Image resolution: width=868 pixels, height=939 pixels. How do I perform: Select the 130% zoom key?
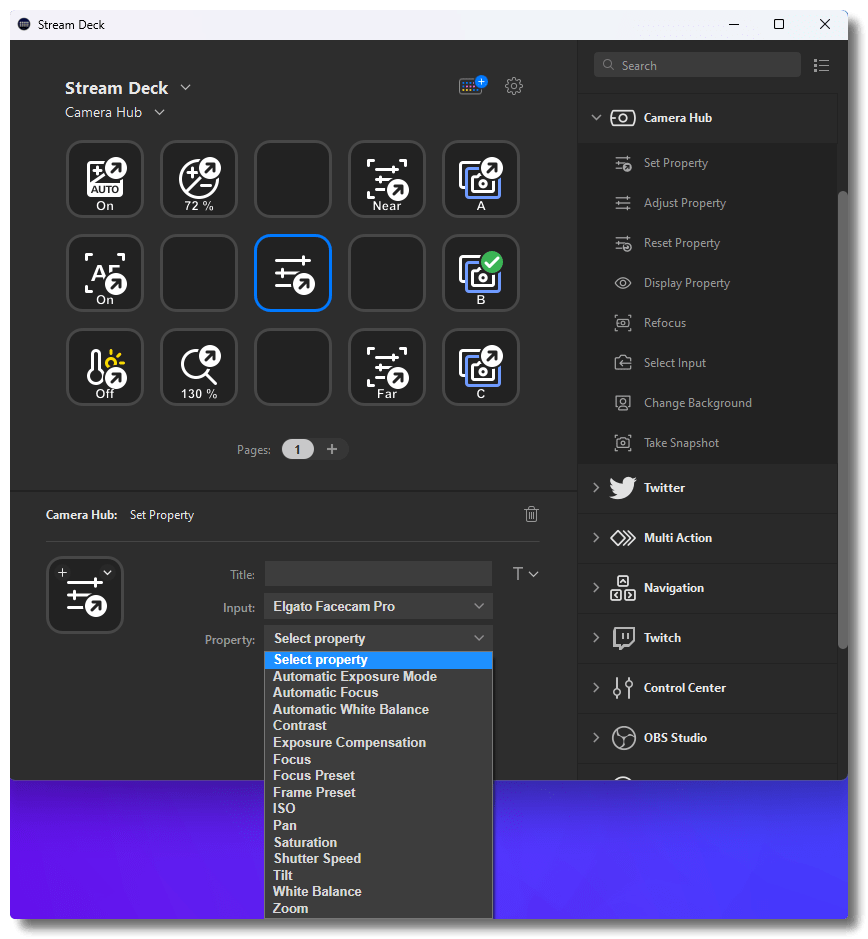click(199, 367)
